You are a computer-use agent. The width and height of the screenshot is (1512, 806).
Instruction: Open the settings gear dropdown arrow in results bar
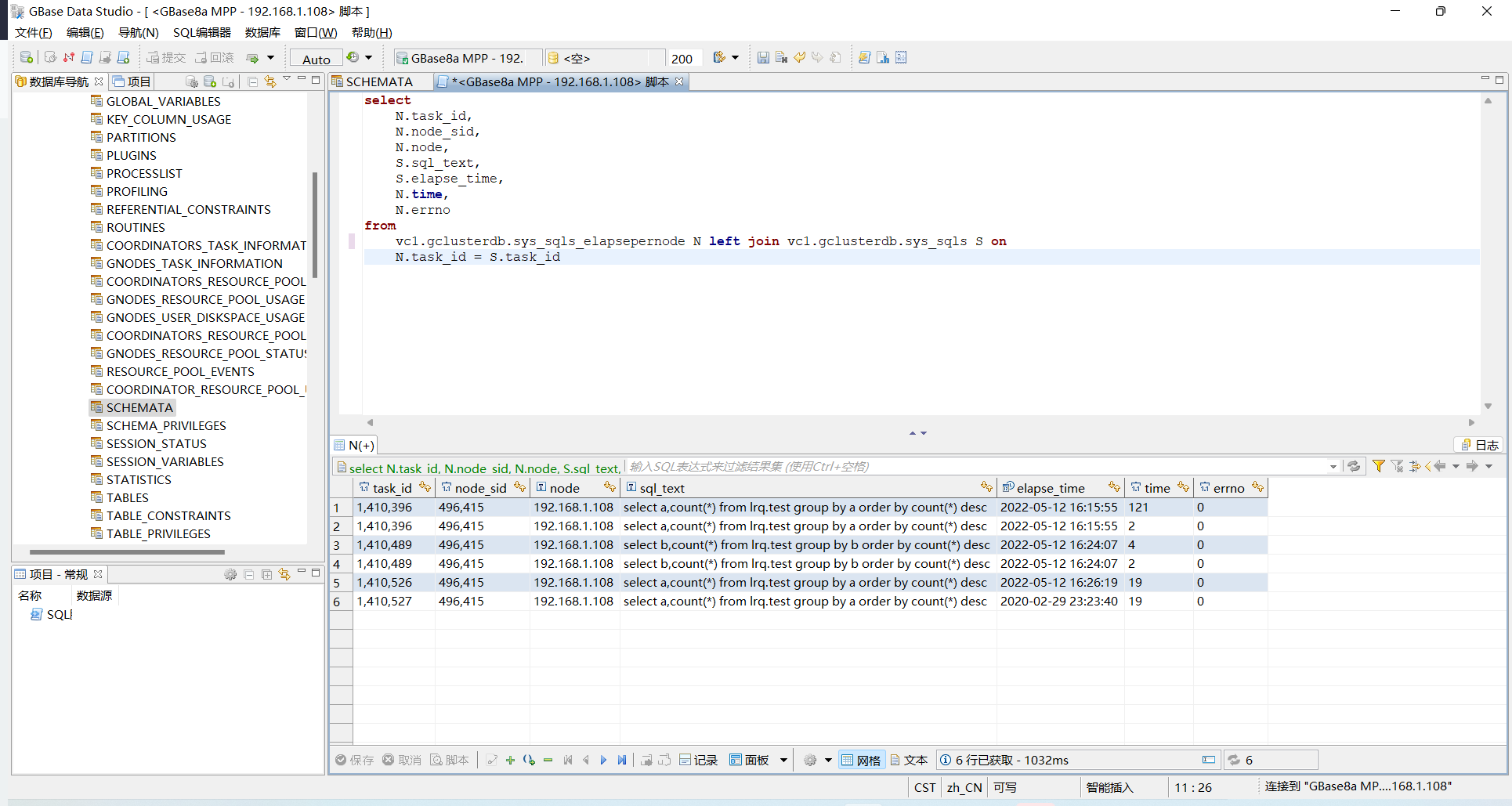828,760
